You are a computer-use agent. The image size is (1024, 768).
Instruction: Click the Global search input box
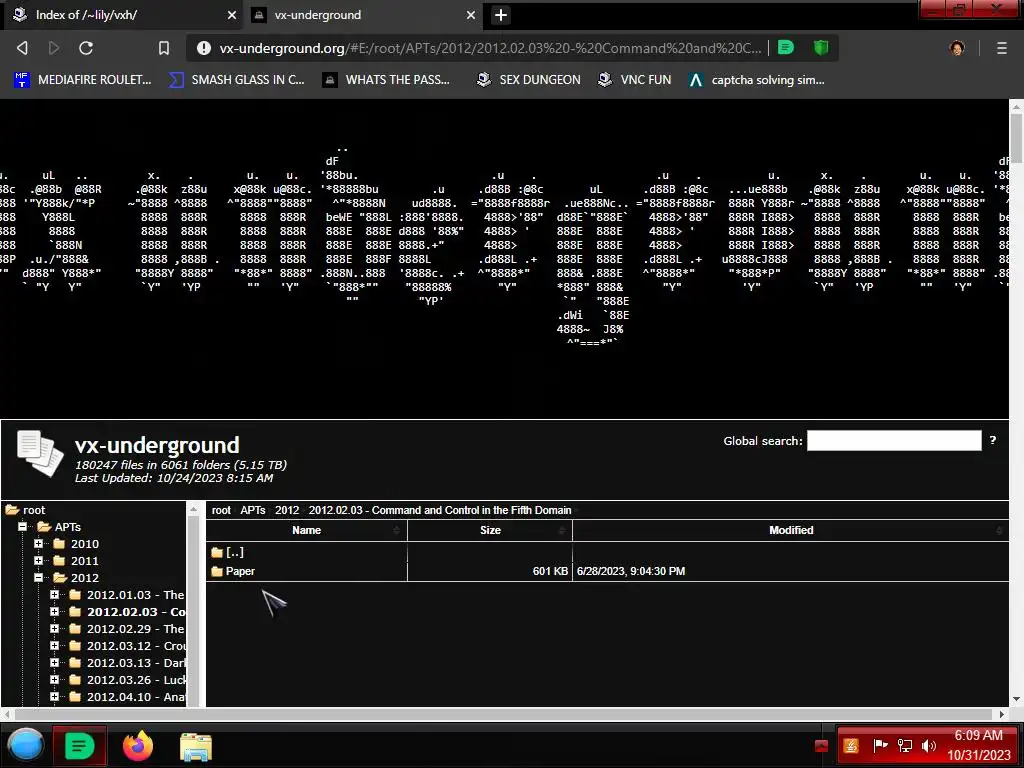pyautogui.click(x=894, y=441)
